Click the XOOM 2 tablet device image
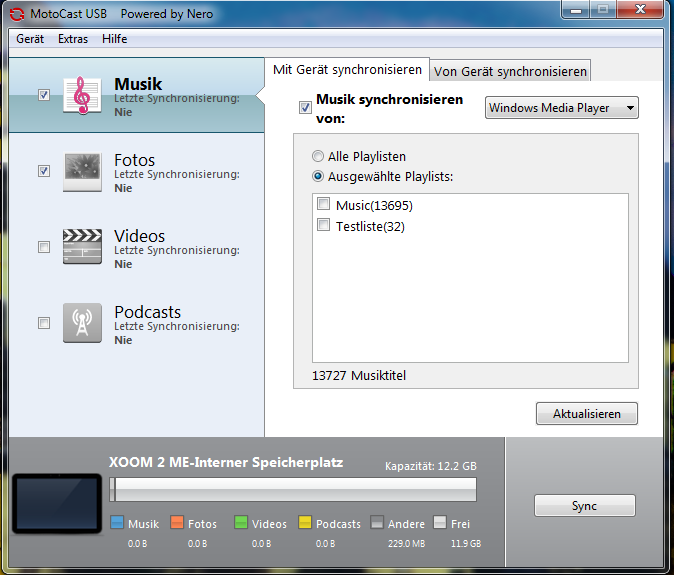This screenshot has height=575, width=674. (57, 503)
